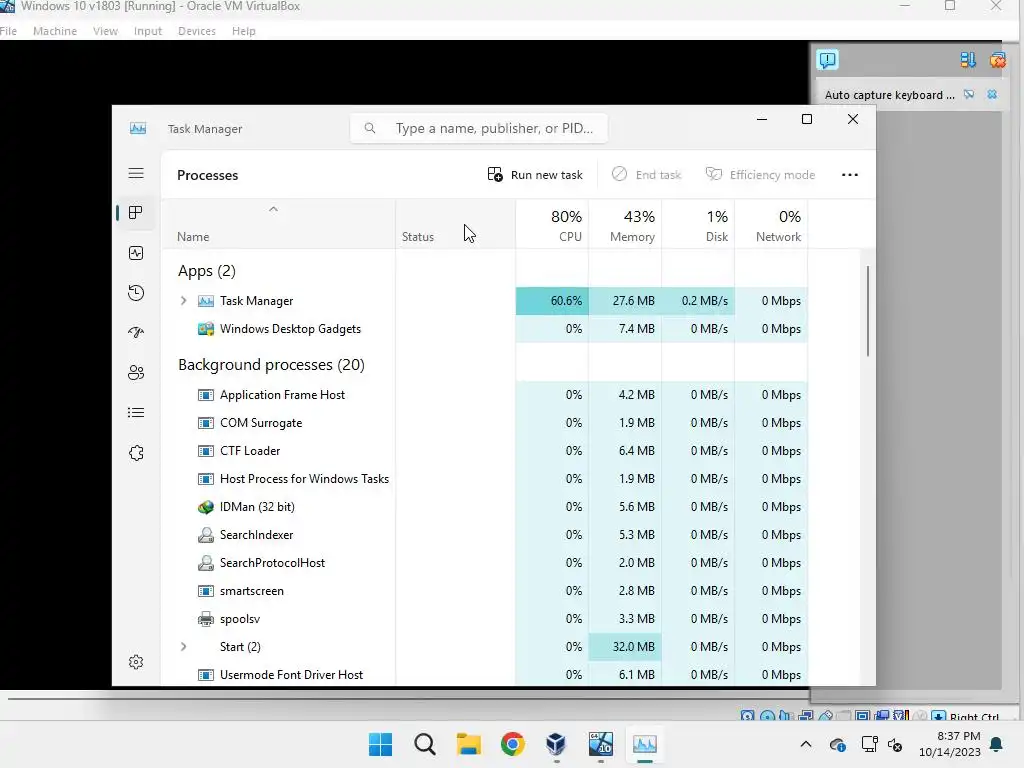Click Run new task button

(535, 174)
